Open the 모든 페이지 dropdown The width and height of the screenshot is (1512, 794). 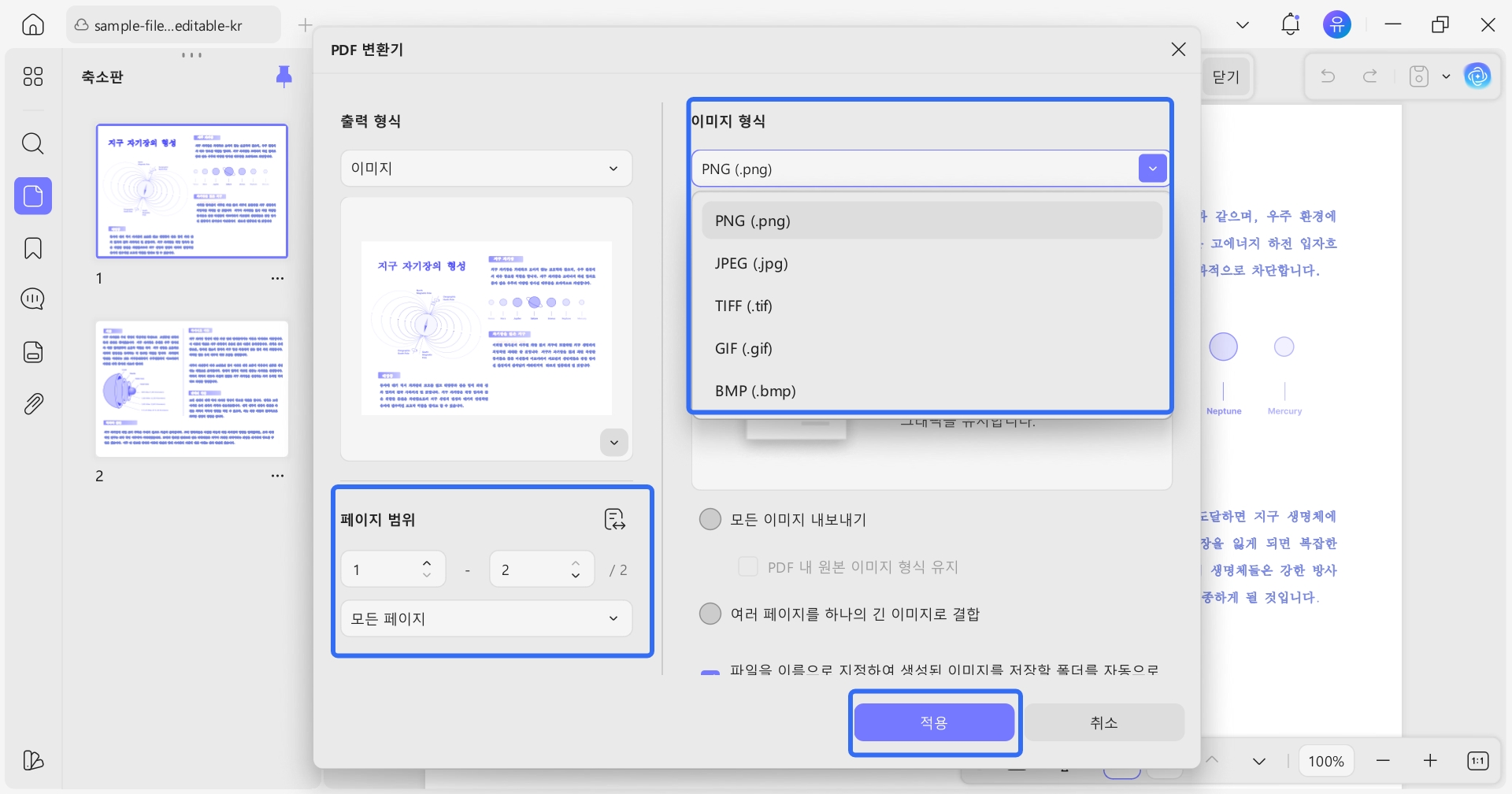pos(487,618)
